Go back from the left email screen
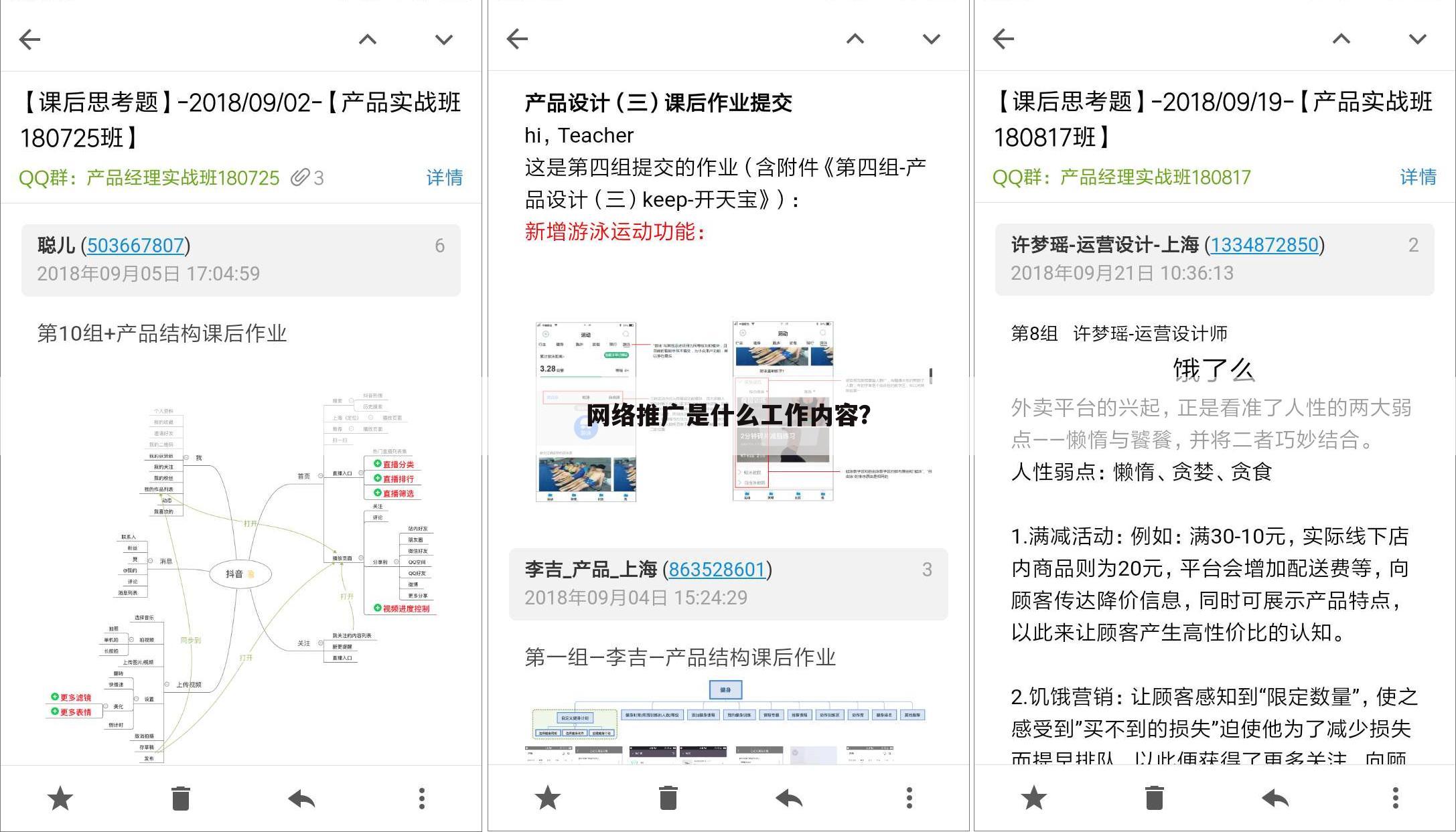Viewport: 1456px width, 832px height. click(30, 39)
